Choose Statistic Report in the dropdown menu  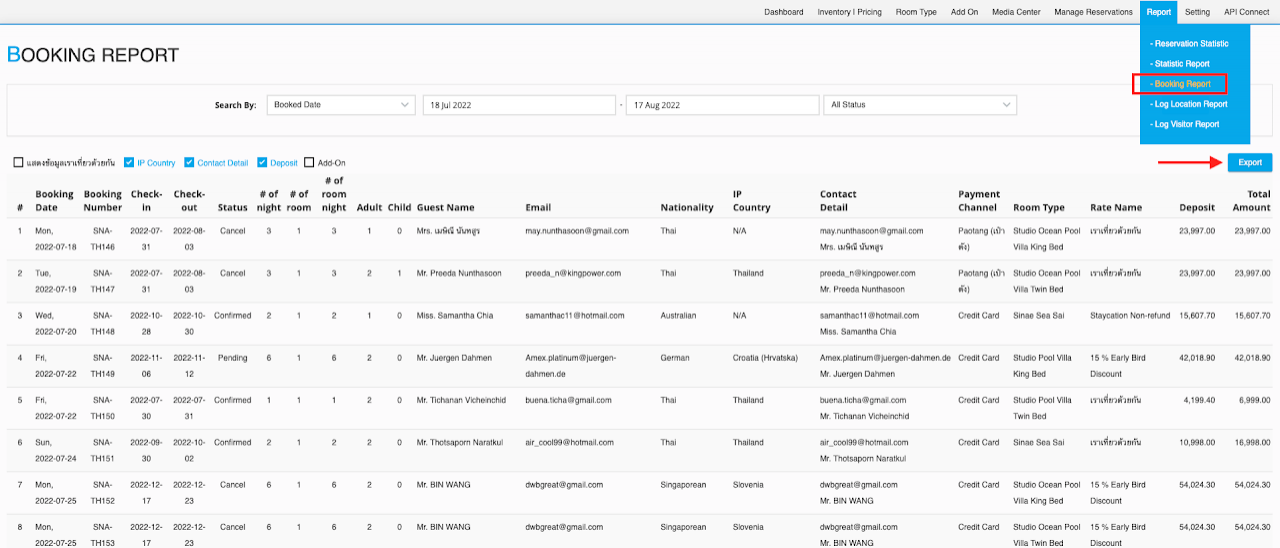click(x=1180, y=64)
